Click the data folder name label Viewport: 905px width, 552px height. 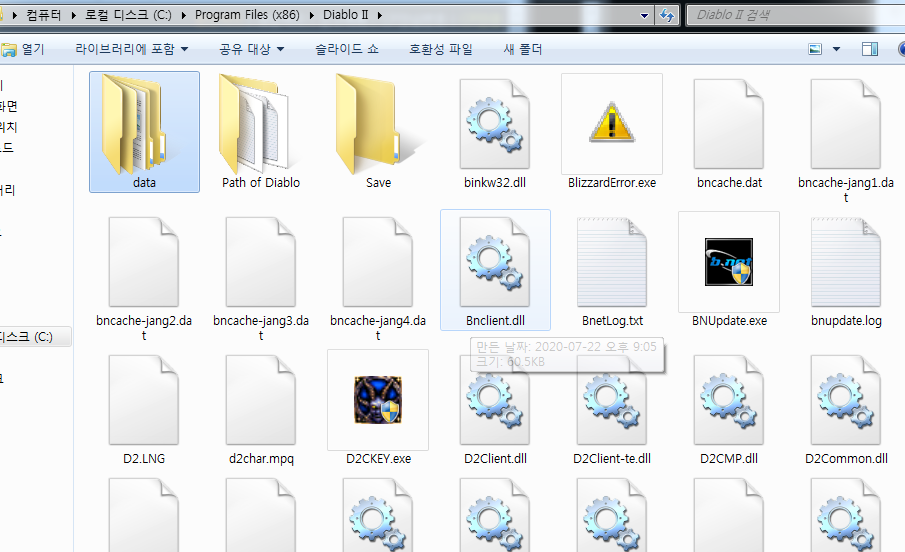[144, 182]
